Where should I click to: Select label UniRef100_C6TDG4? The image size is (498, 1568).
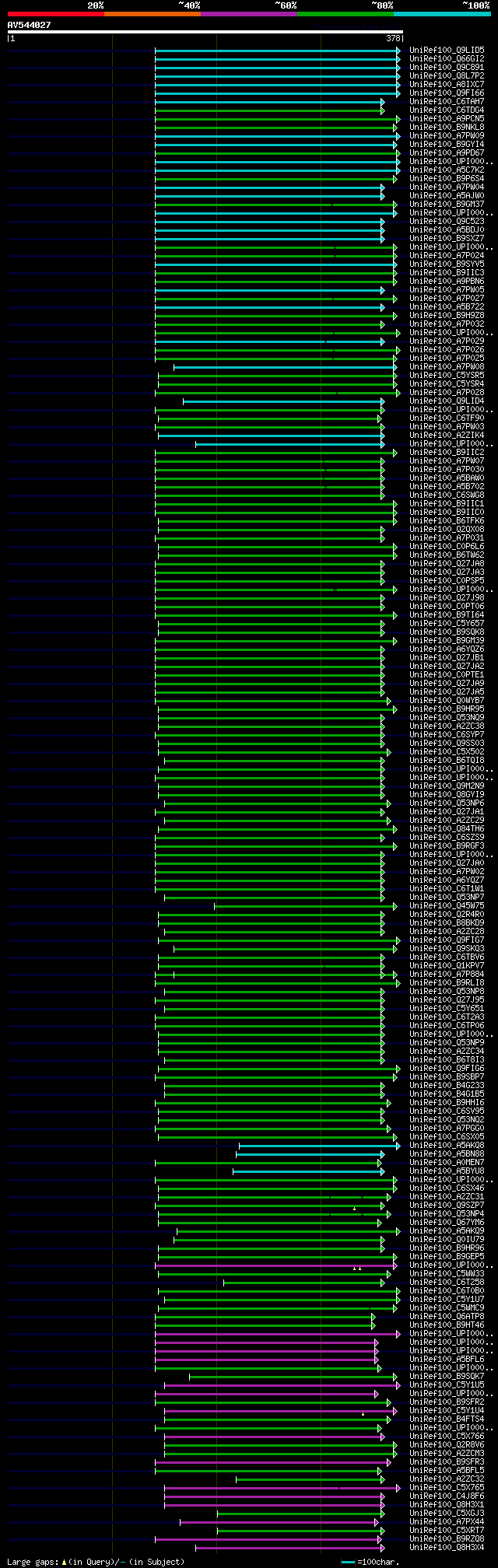pos(447,110)
